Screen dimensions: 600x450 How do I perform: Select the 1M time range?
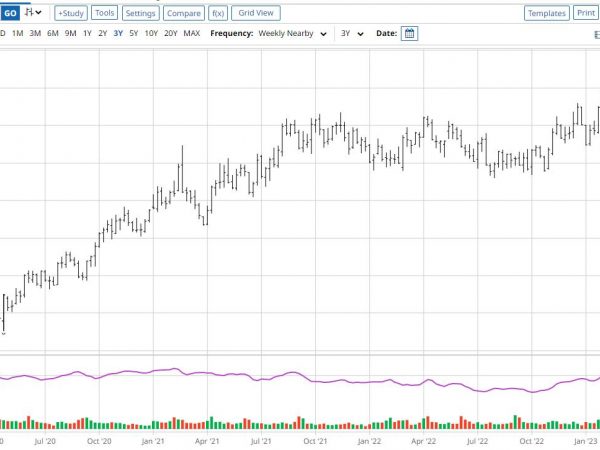coord(17,33)
